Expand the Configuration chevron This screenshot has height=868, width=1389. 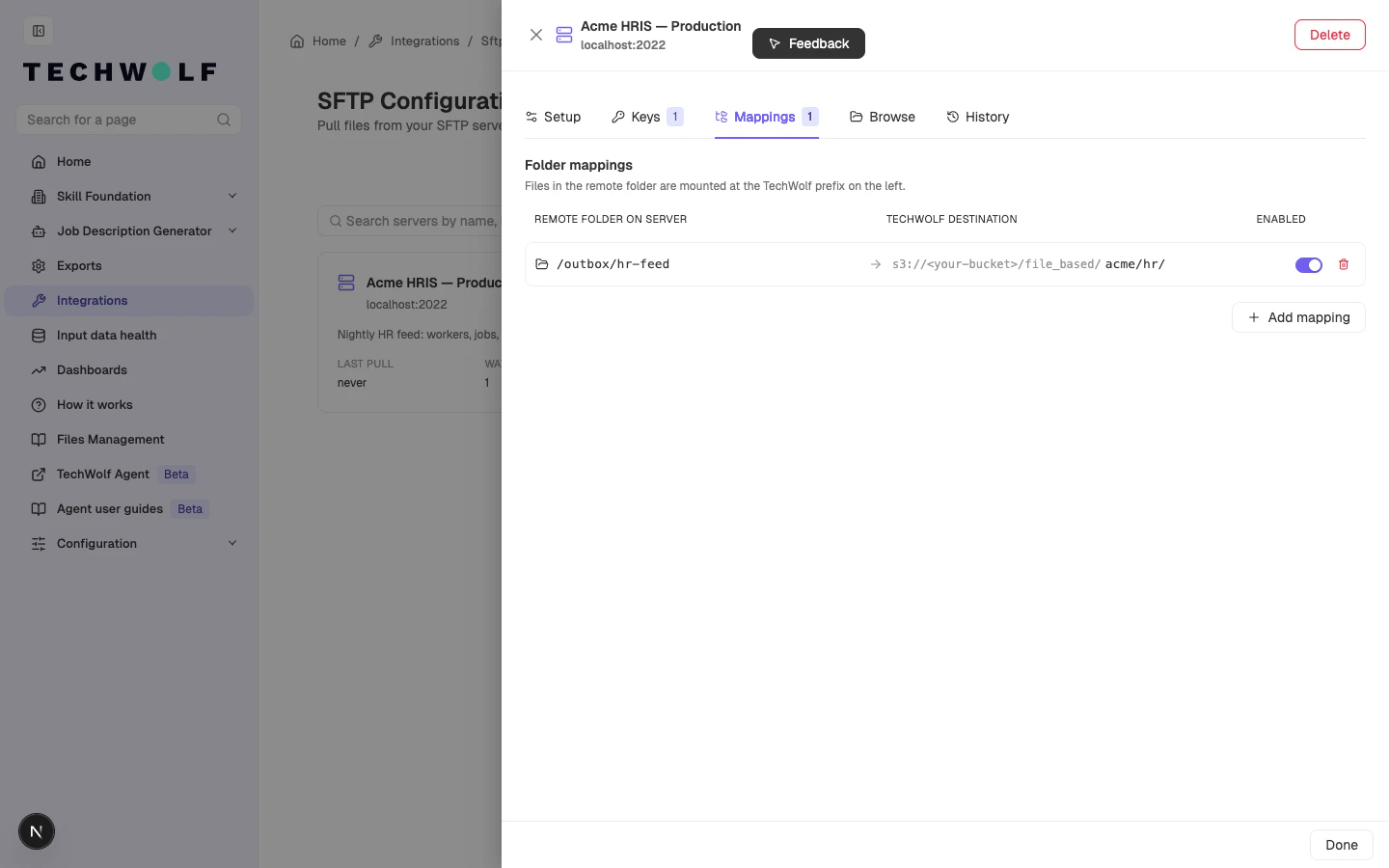tap(232, 544)
